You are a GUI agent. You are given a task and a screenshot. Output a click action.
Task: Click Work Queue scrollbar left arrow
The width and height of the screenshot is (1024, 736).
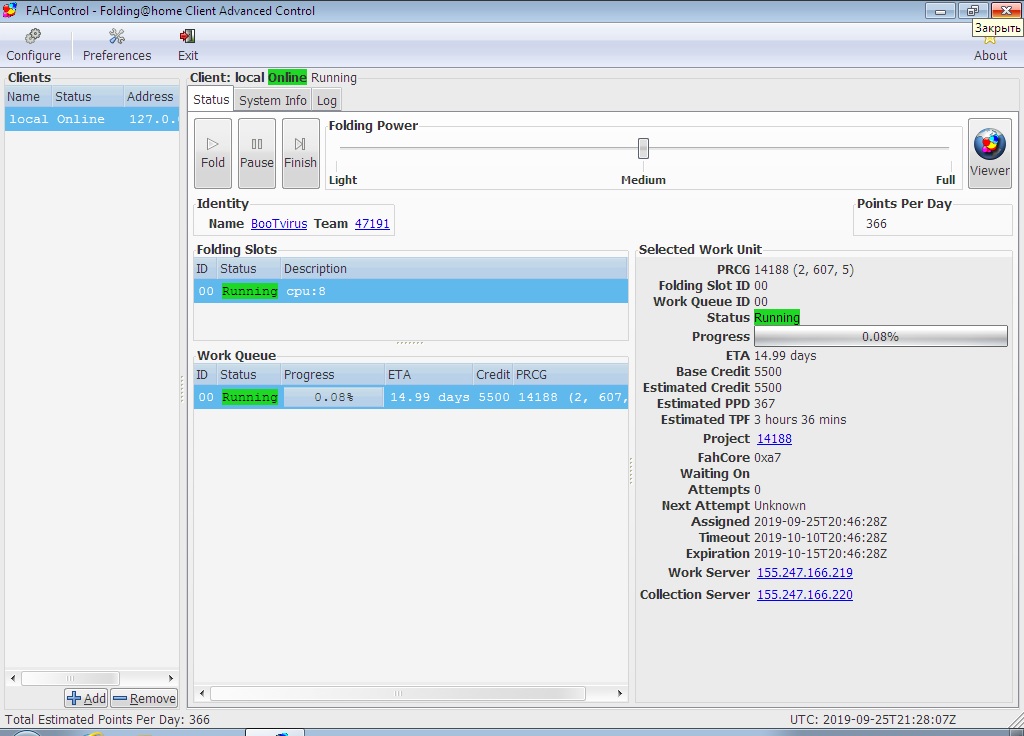pyautogui.click(x=202, y=694)
